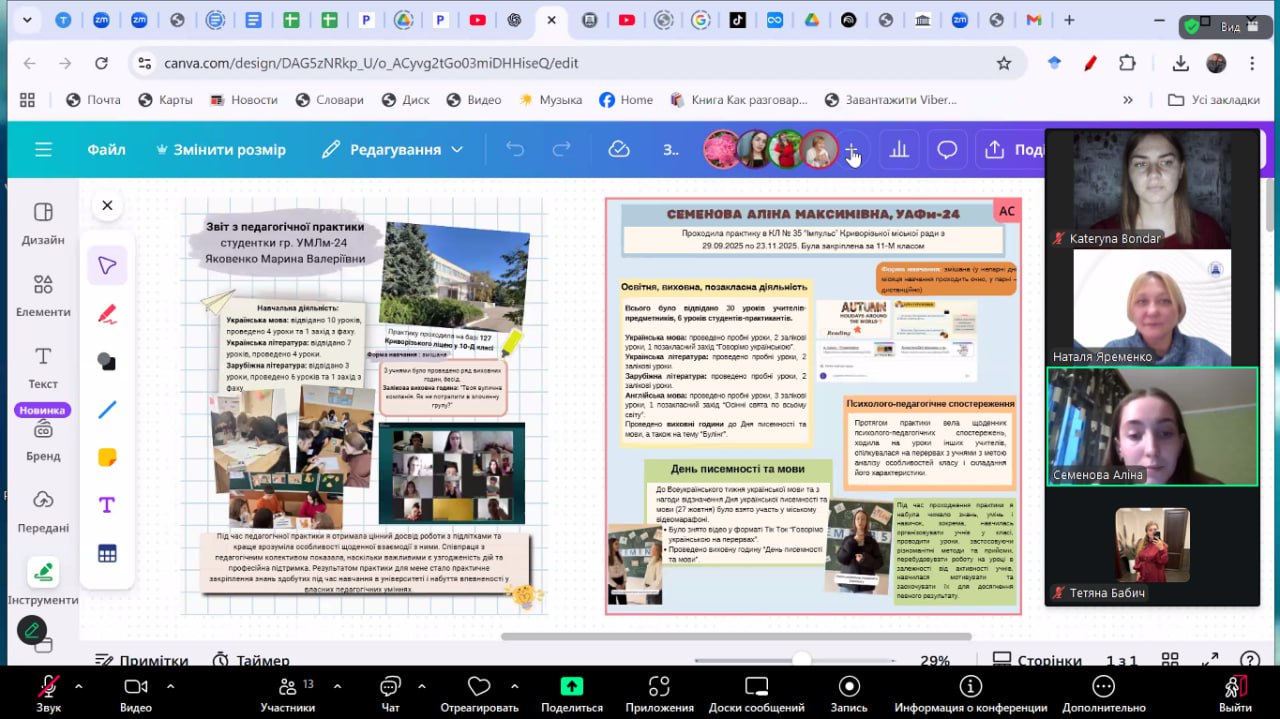1280x719 pixels.
Task: Open Canva comments speech bubble
Action: click(946, 150)
